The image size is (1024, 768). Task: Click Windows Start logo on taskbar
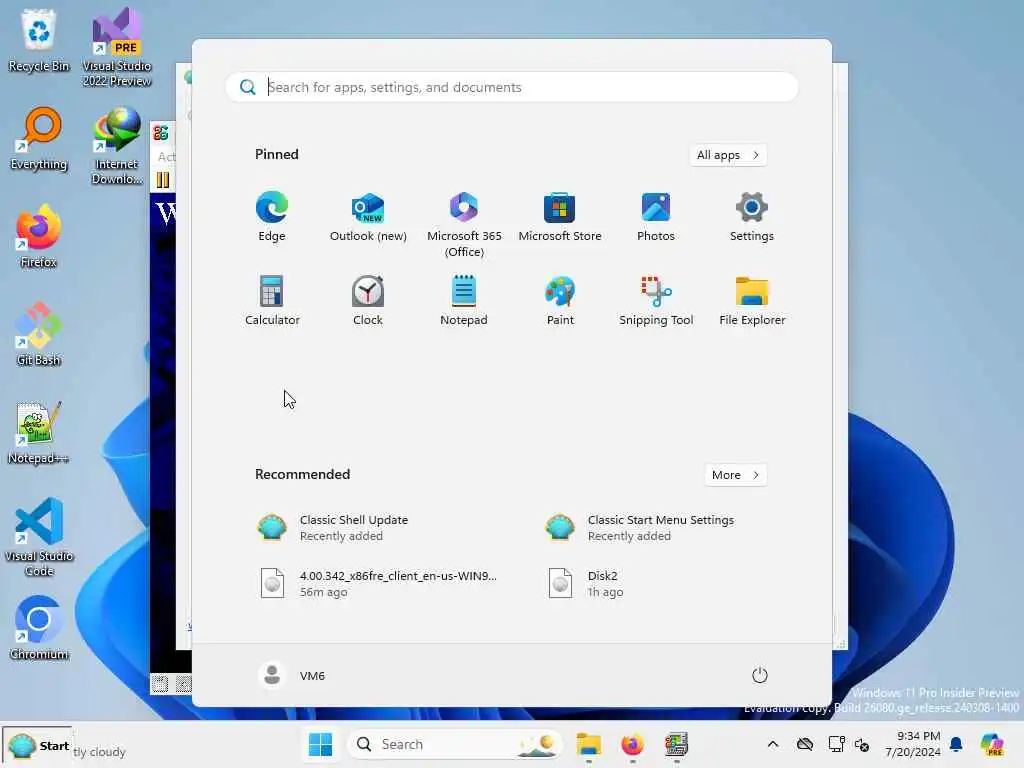[320, 744]
